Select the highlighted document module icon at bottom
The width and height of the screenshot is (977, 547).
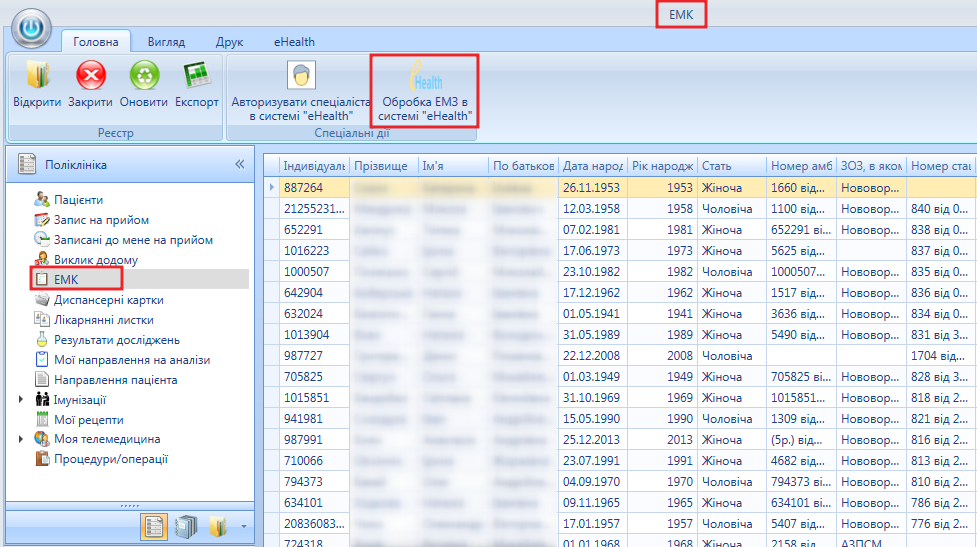(x=153, y=527)
